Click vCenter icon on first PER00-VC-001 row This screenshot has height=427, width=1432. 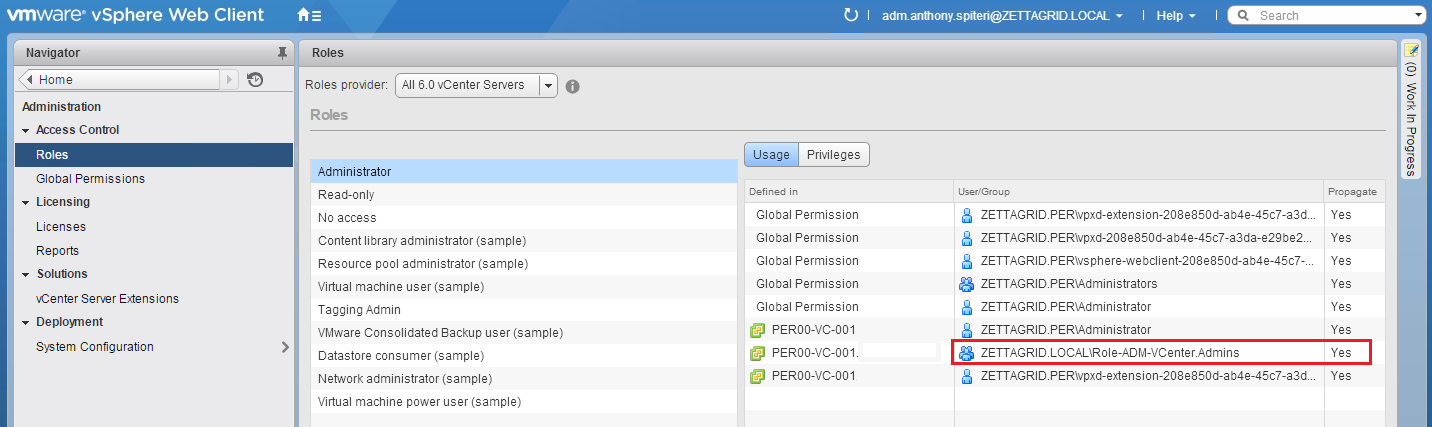[x=758, y=330]
